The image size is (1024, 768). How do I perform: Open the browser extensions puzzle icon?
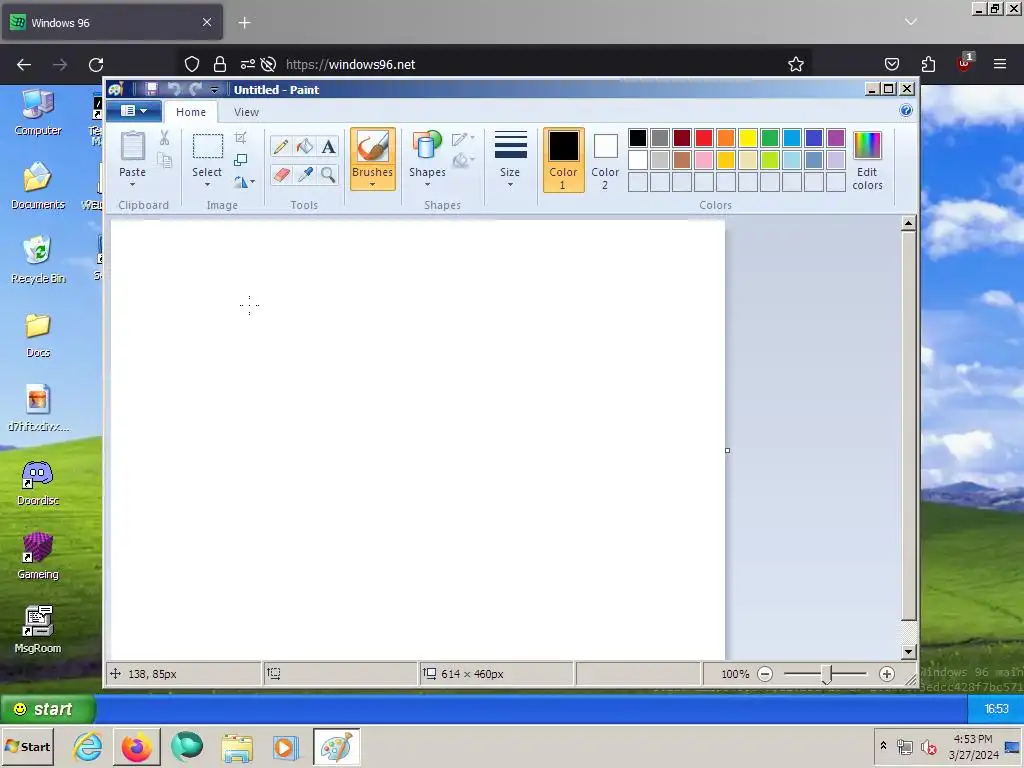click(928, 64)
